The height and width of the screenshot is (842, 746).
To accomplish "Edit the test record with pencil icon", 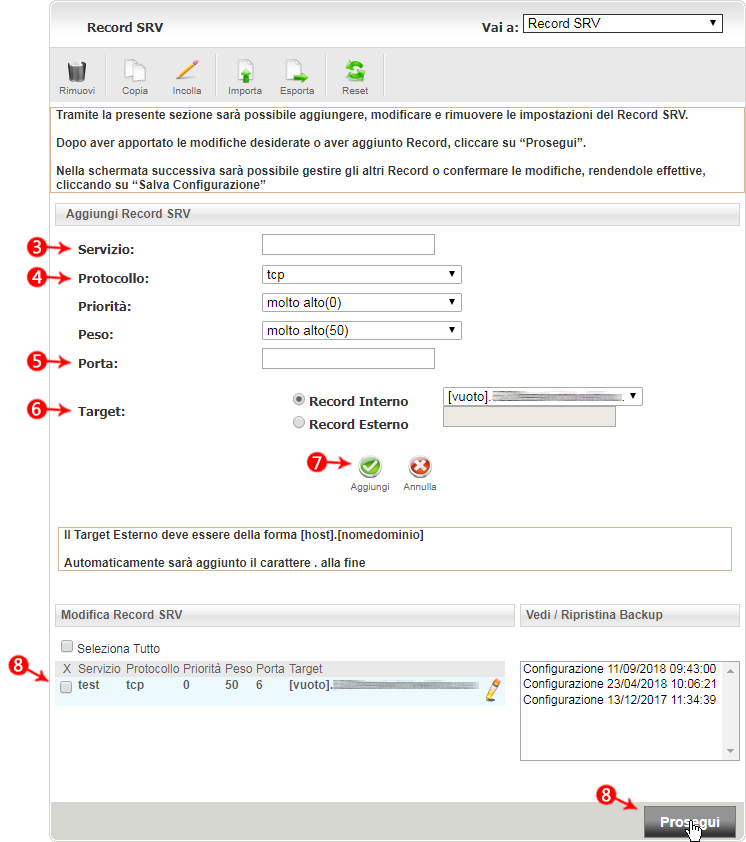I will [493, 690].
